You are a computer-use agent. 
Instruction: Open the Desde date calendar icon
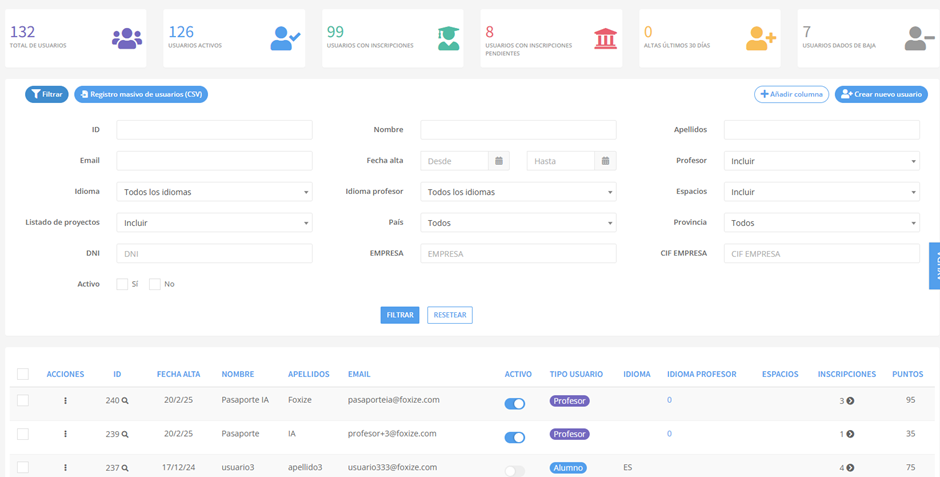coord(499,161)
